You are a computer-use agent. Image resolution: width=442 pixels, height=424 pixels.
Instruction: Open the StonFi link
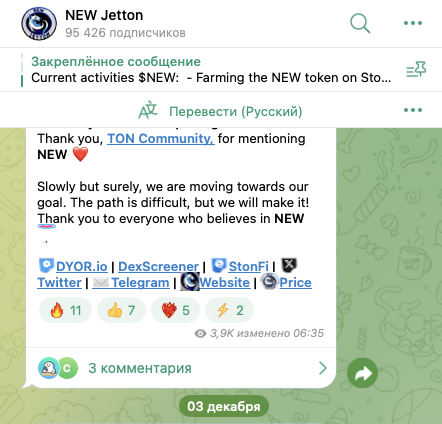coord(249,266)
